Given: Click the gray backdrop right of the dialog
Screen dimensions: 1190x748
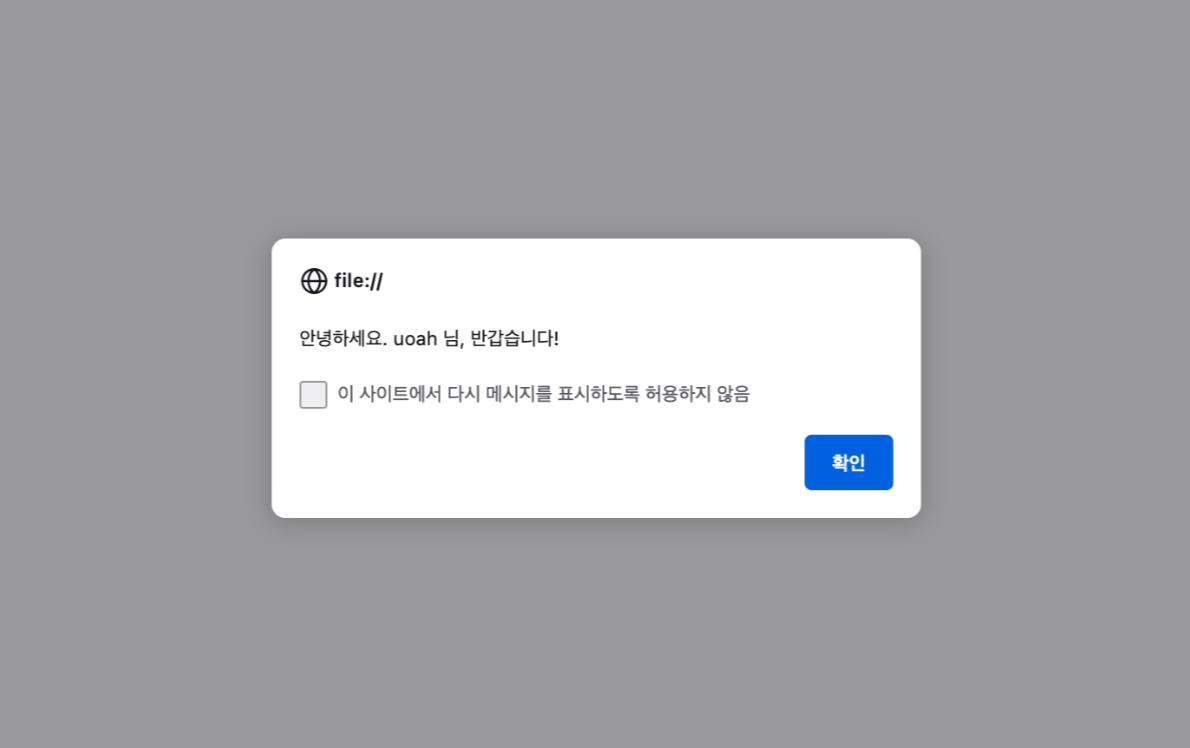Looking at the screenshot, I should [1055, 378].
